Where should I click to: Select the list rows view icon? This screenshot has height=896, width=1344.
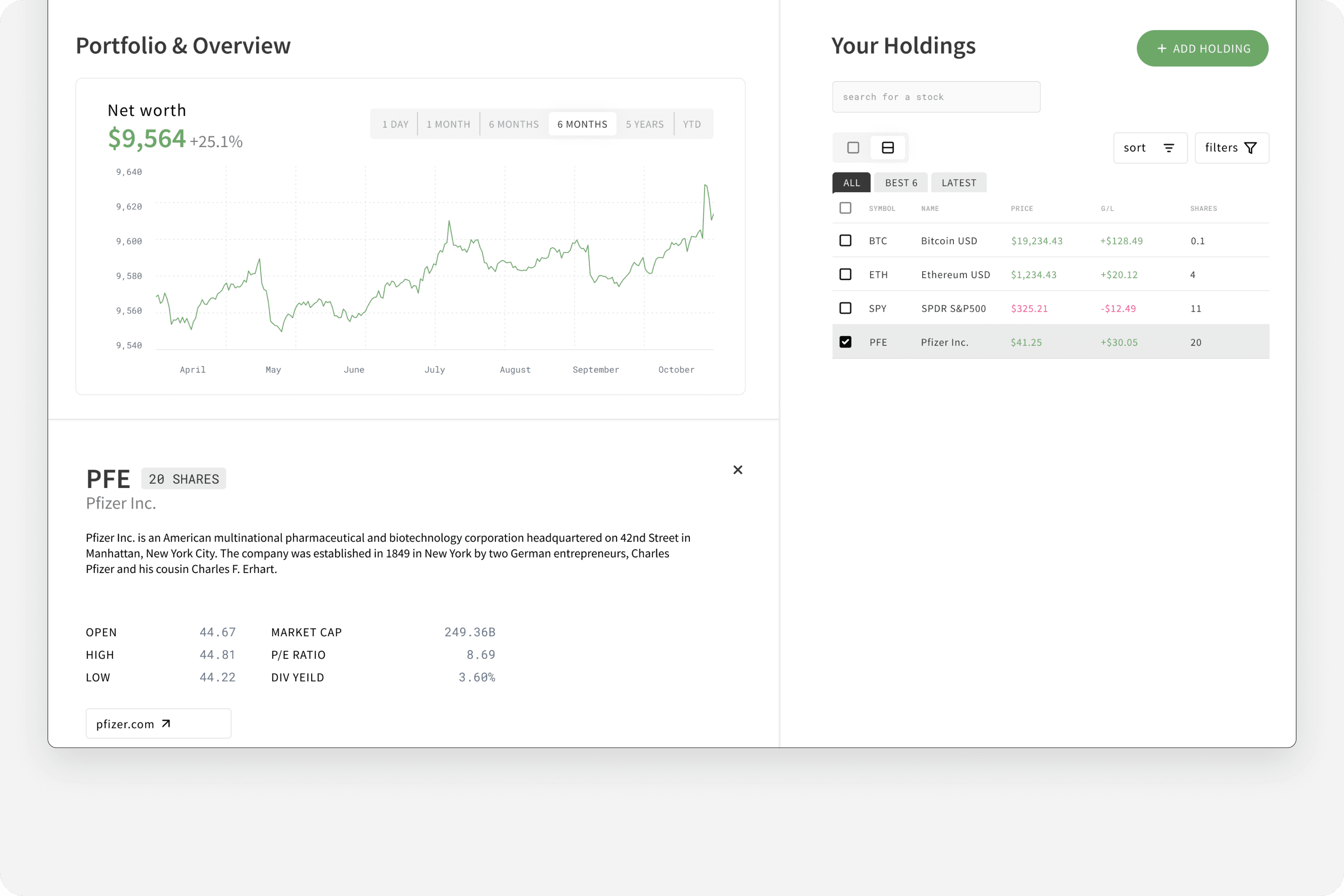pos(888,148)
